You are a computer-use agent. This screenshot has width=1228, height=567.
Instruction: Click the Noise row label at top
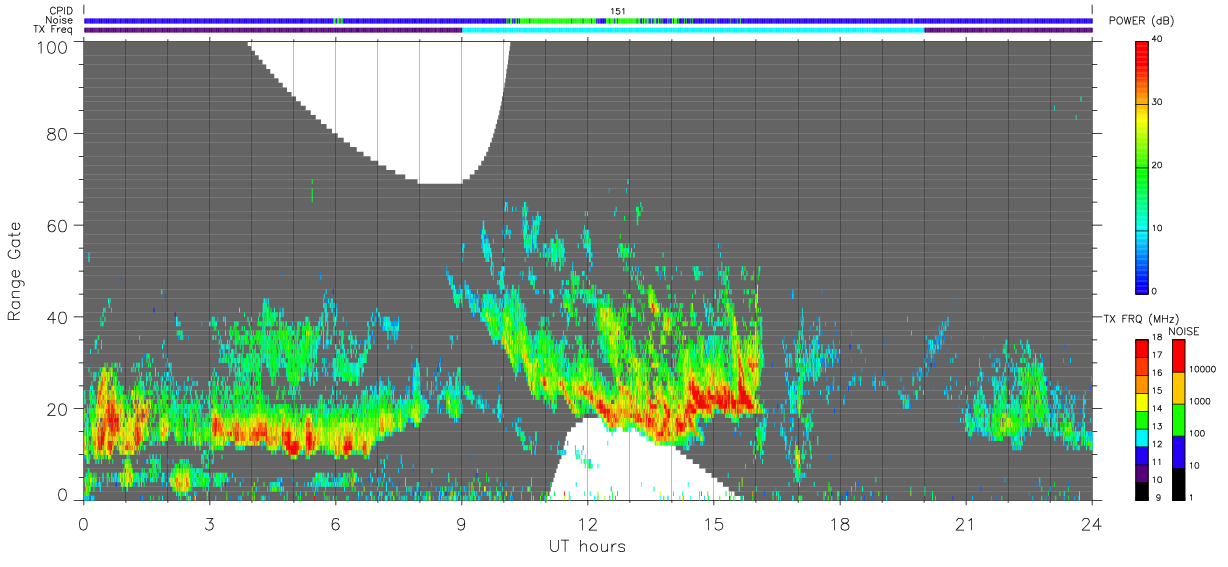pos(58,20)
